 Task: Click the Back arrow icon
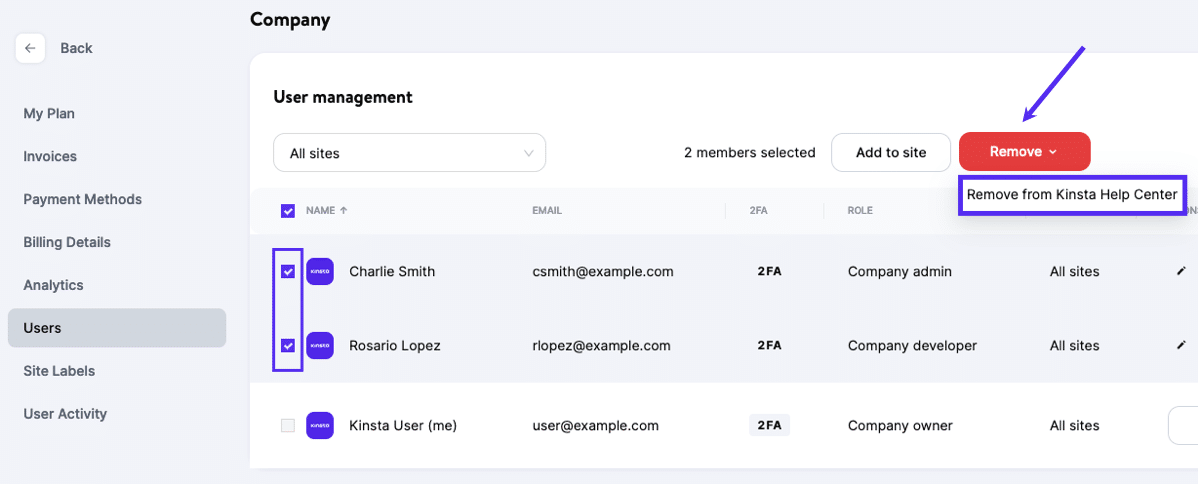(30, 48)
